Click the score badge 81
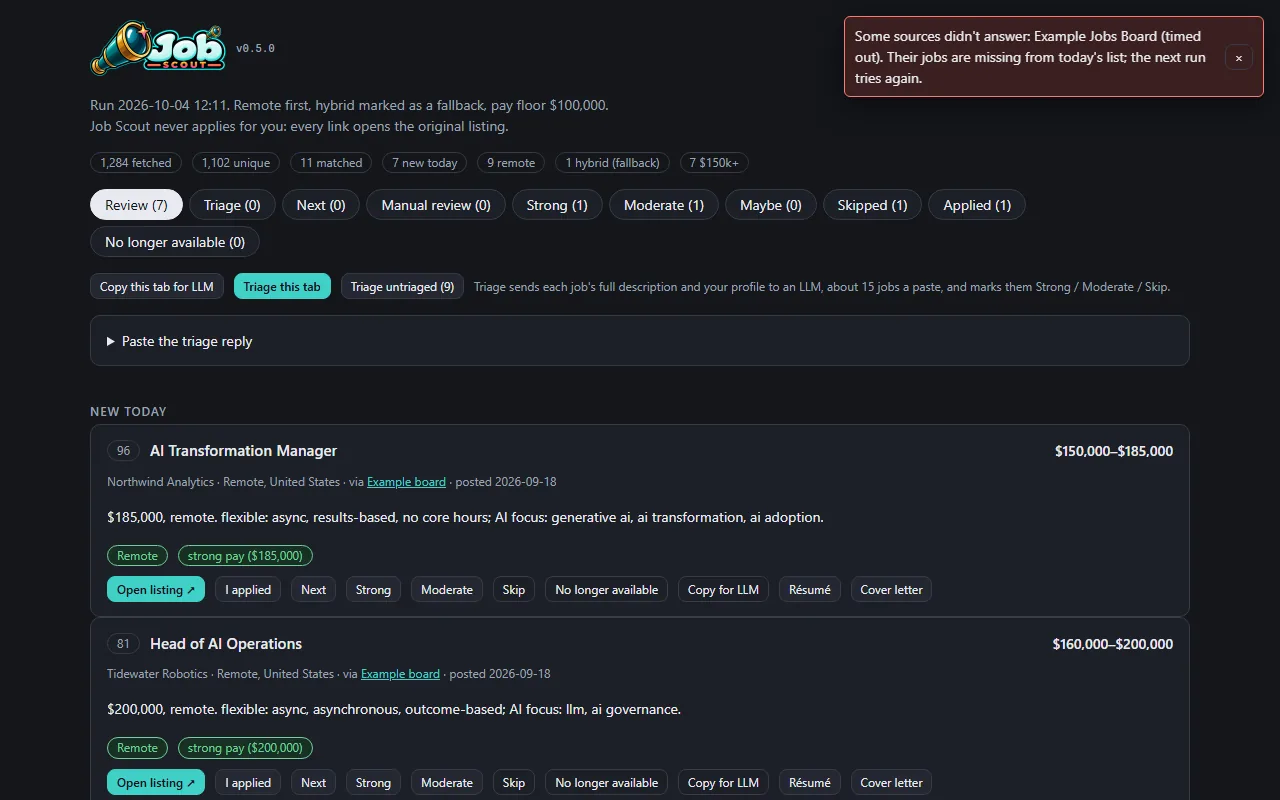Screen dimensions: 1280x800 point(123,644)
